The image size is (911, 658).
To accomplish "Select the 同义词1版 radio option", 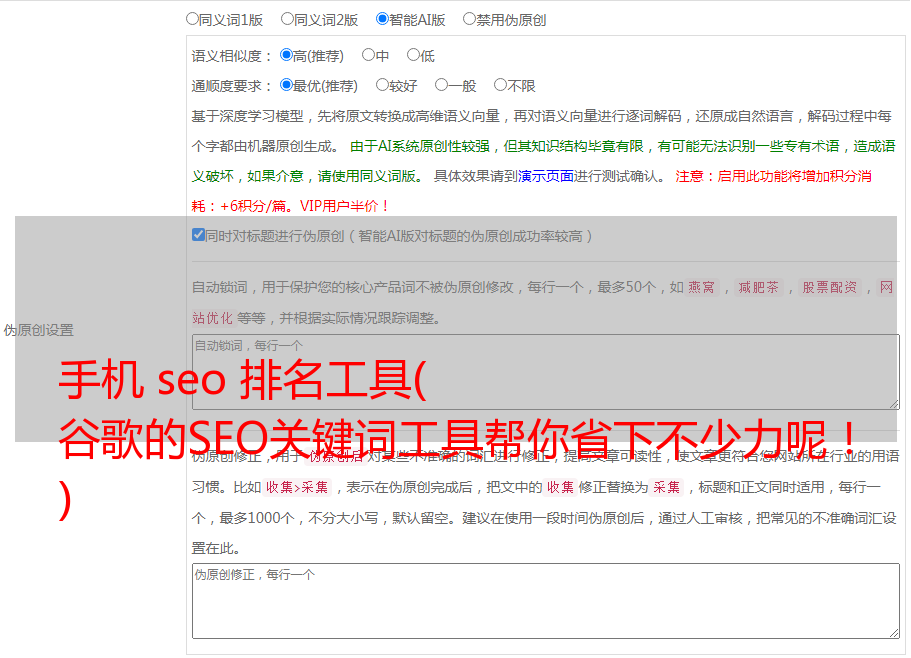I will [193, 19].
